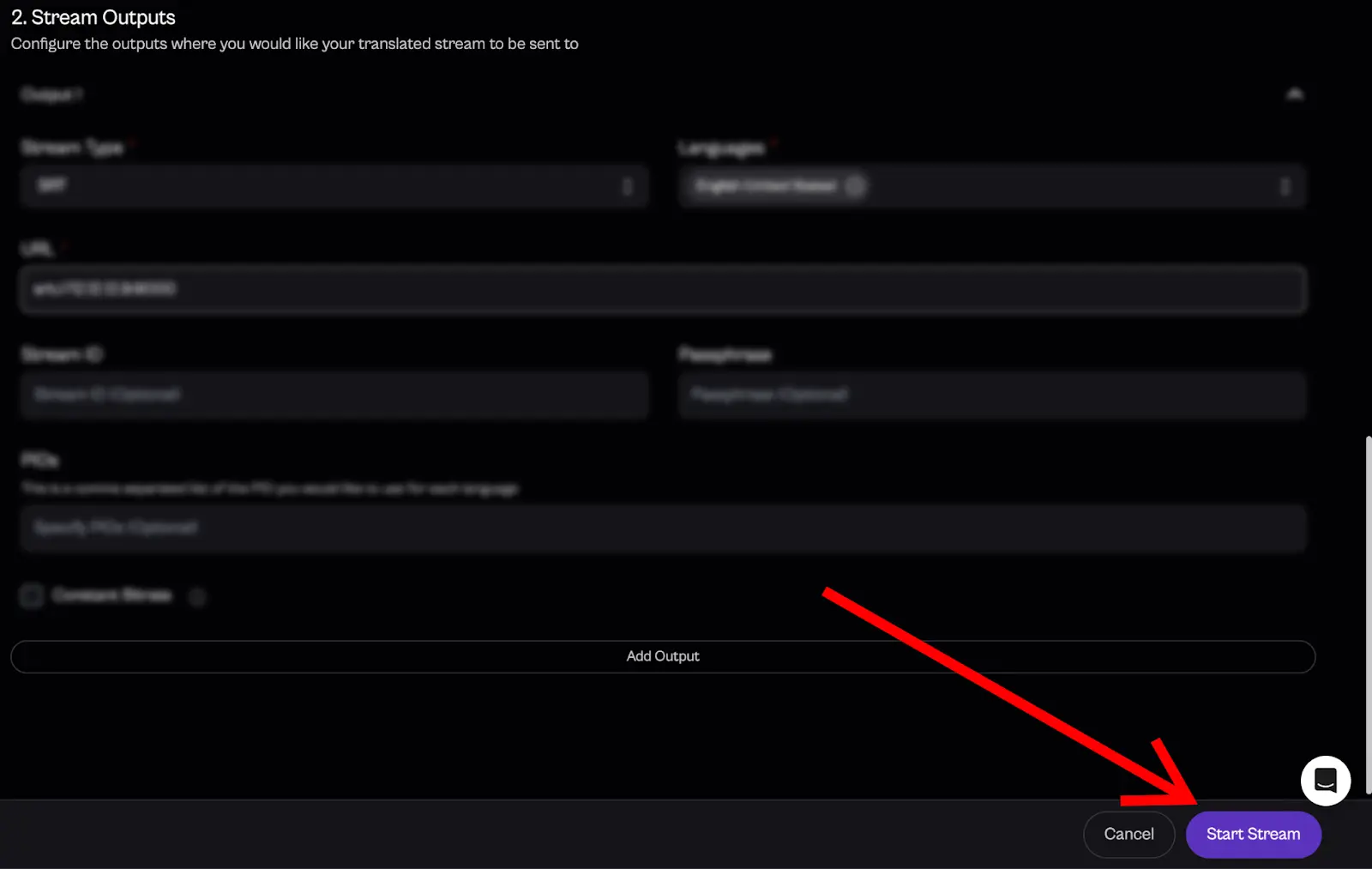This screenshot has height=869, width=1372.
Task: Add another output with Add Output
Action: 662,656
